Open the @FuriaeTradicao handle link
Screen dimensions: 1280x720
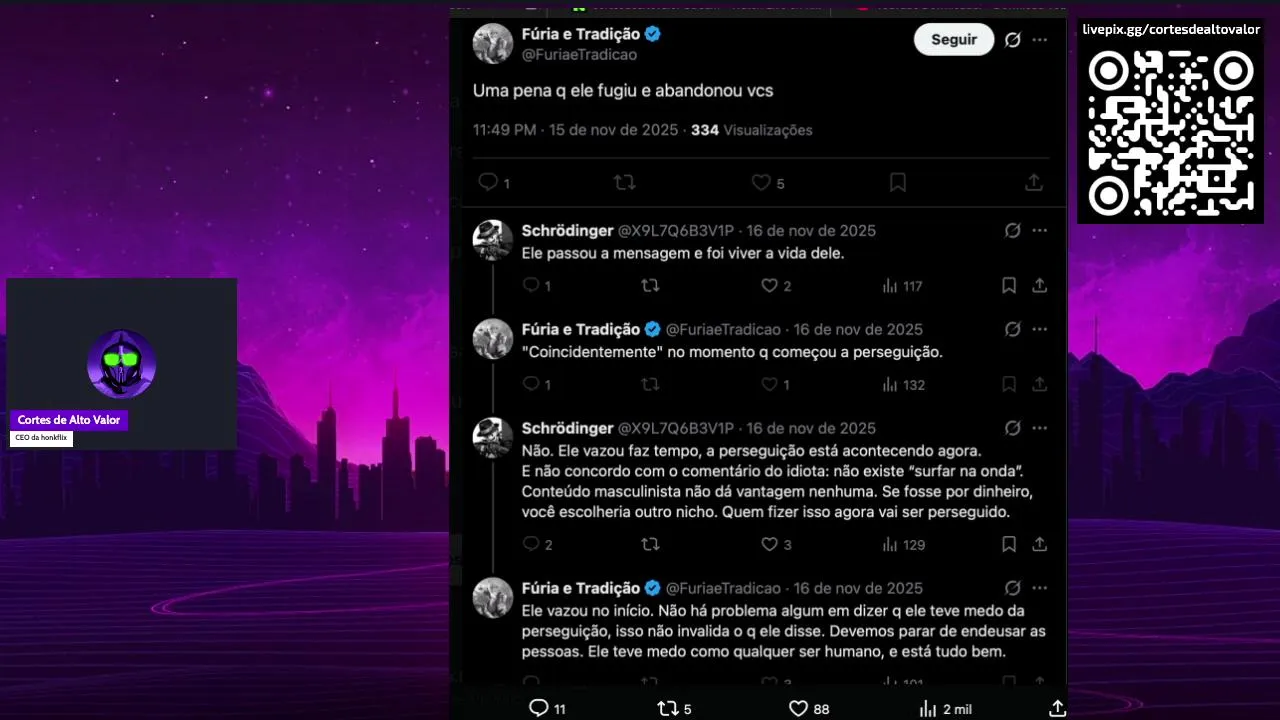(x=579, y=55)
